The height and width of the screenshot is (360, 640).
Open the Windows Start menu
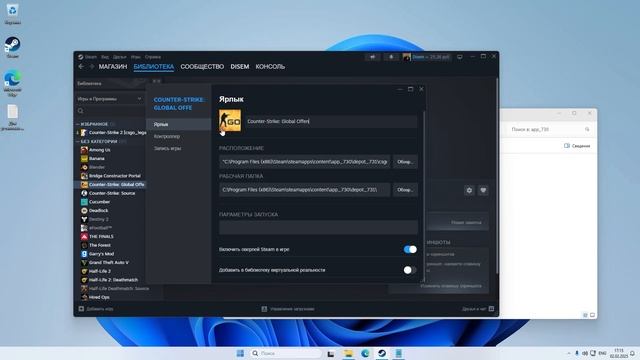point(240,353)
